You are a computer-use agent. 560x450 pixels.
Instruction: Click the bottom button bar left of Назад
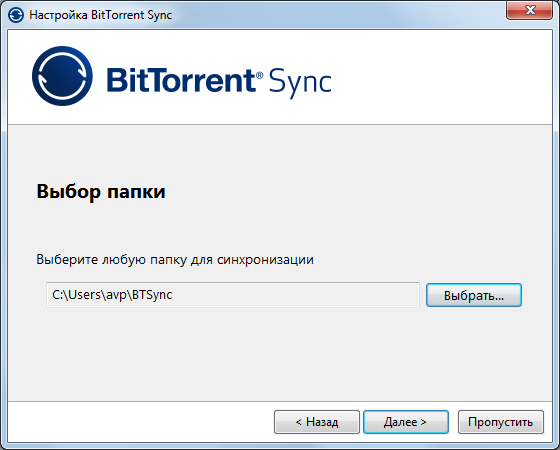tap(139, 422)
